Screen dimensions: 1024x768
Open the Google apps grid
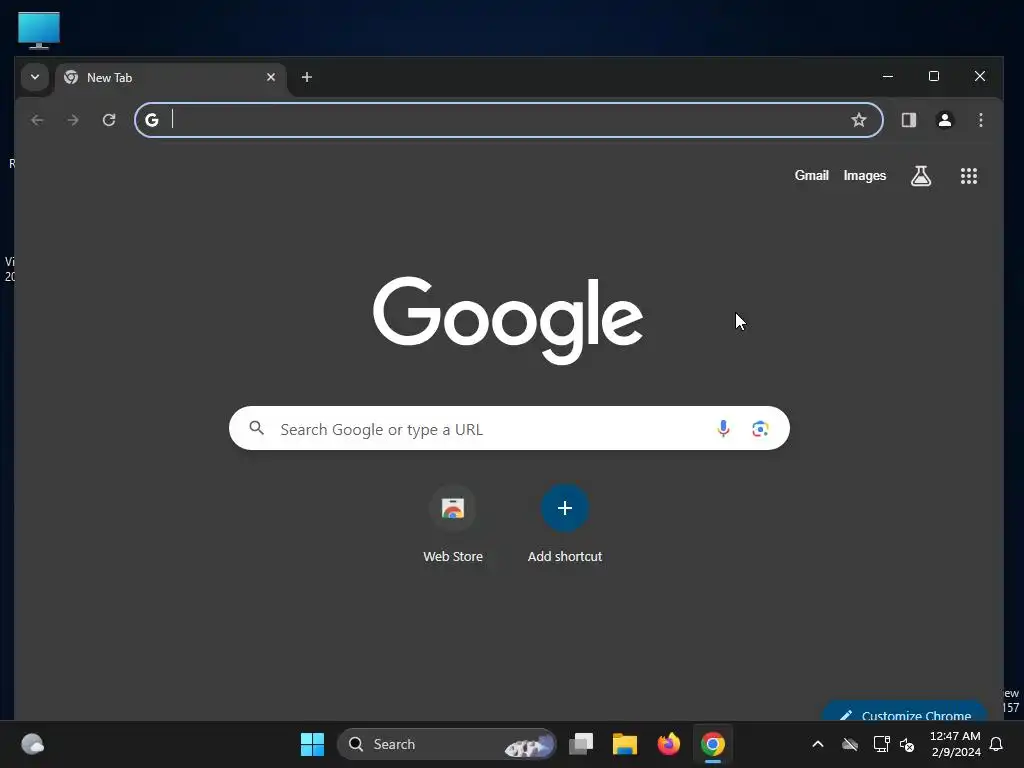pyautogui.click(x=969, y=176)
